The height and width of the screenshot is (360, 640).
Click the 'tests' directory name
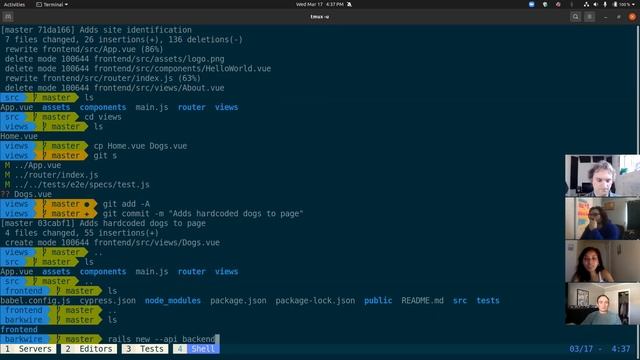click(488, 300)
